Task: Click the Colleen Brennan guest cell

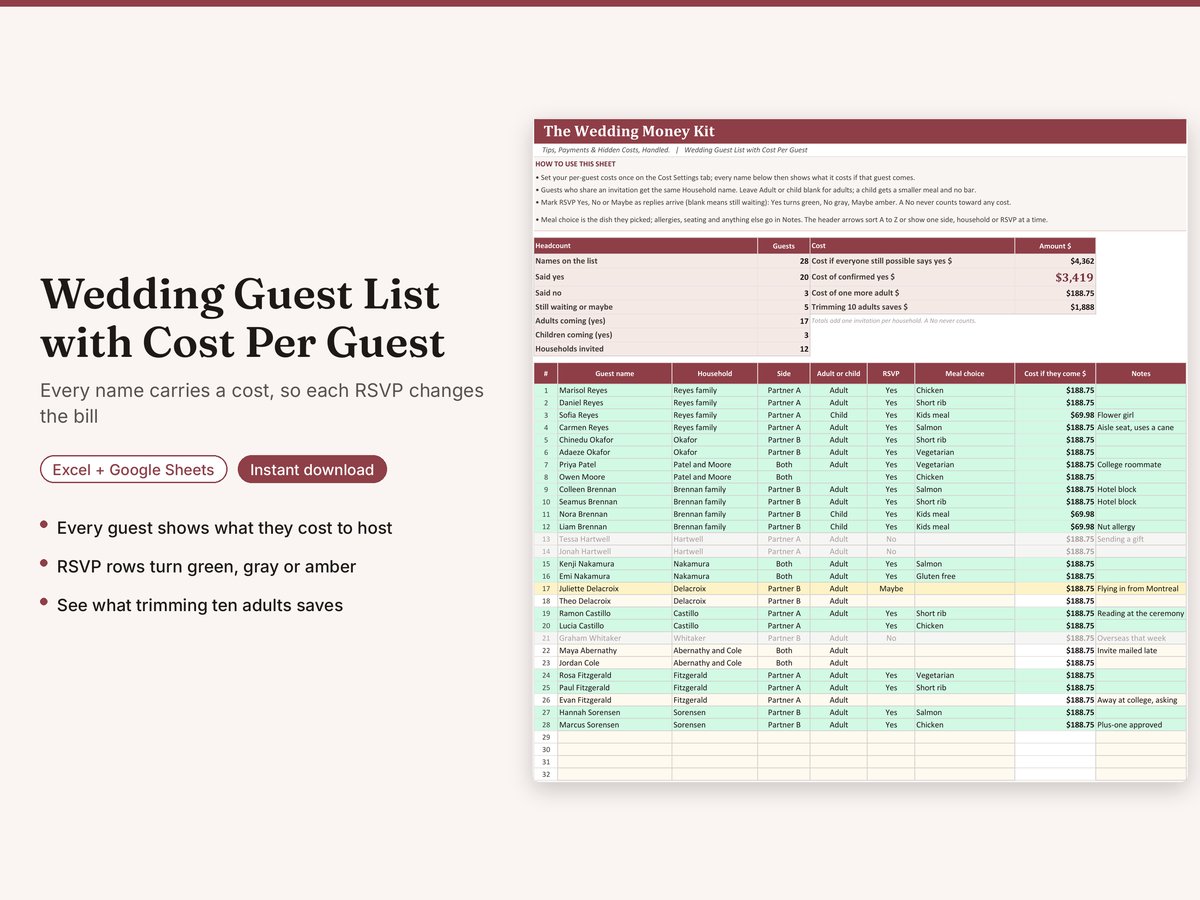Action: pos(614,489)
